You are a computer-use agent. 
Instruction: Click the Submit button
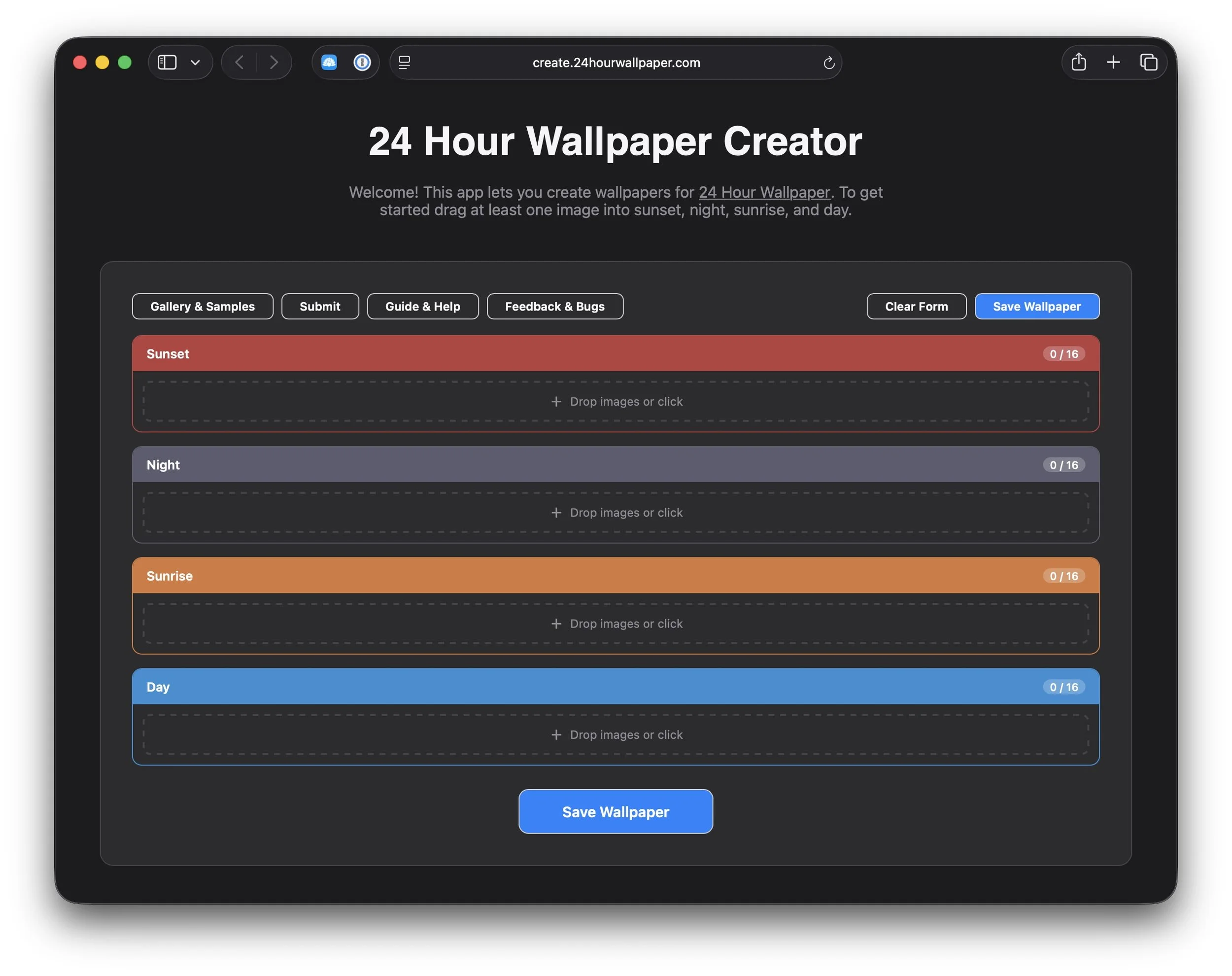320,306
